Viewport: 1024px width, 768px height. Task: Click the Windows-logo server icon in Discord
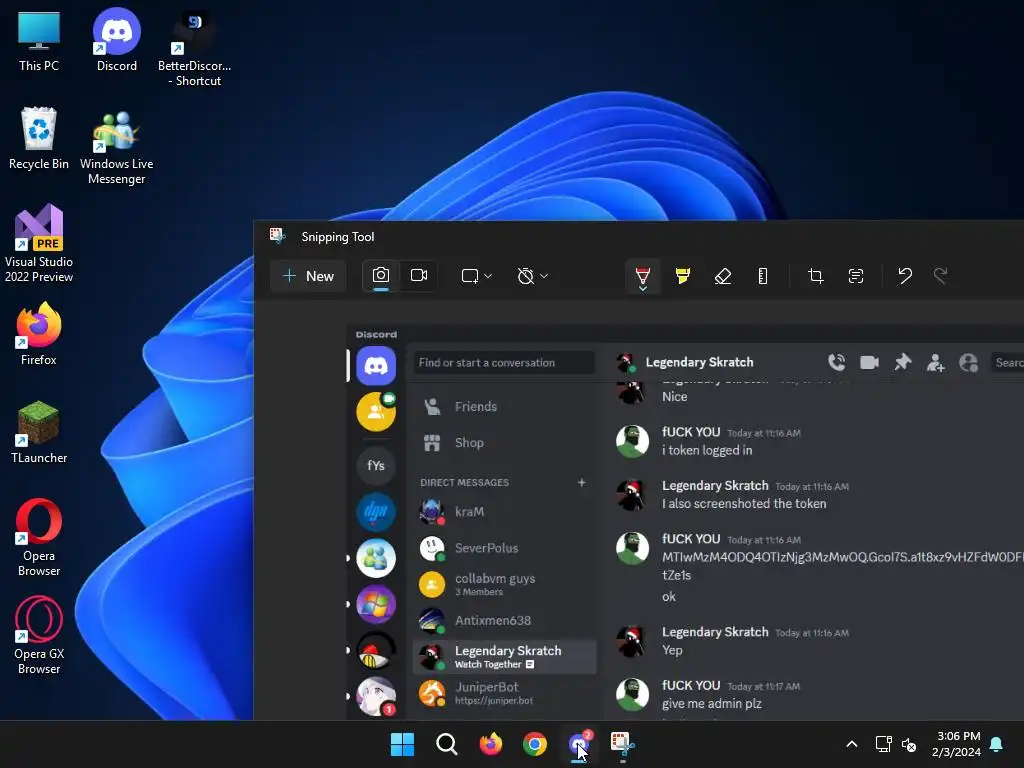point(376,604)
